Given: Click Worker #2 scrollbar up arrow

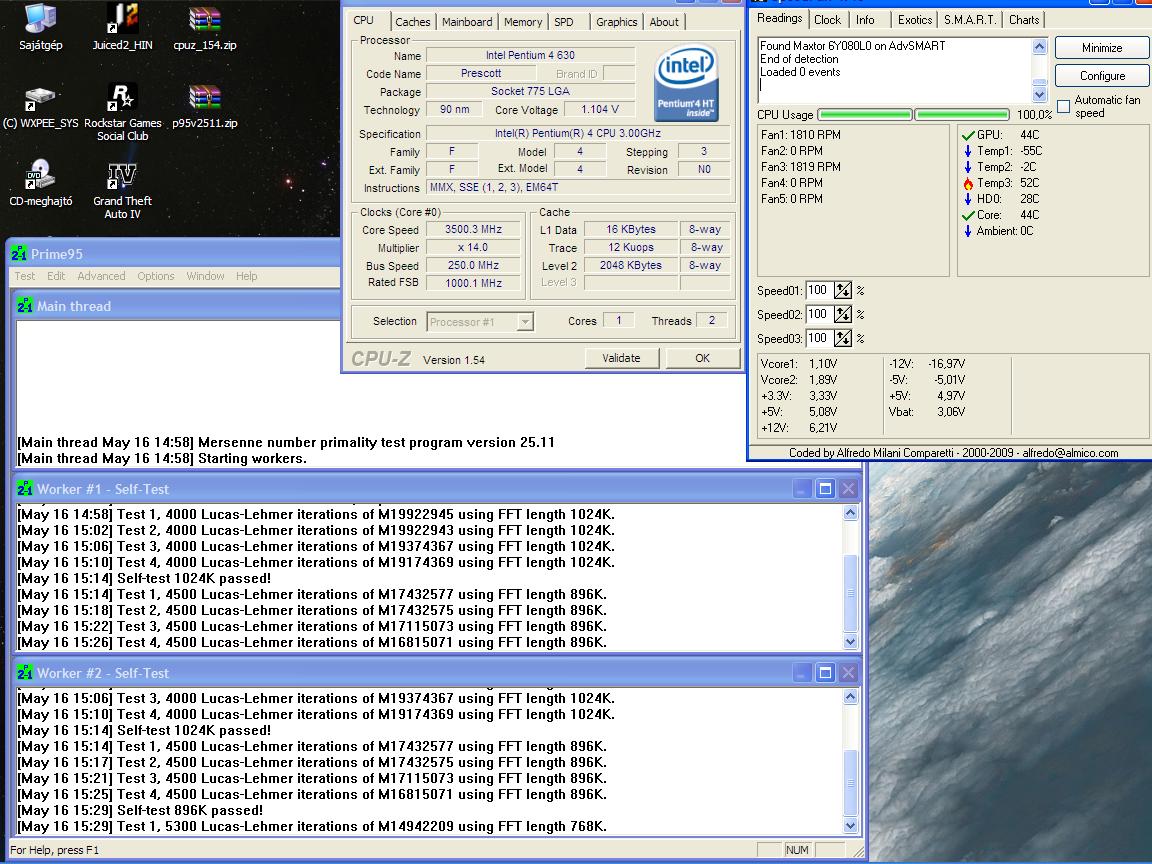Looking at the screenshot, I should (850, 696).
